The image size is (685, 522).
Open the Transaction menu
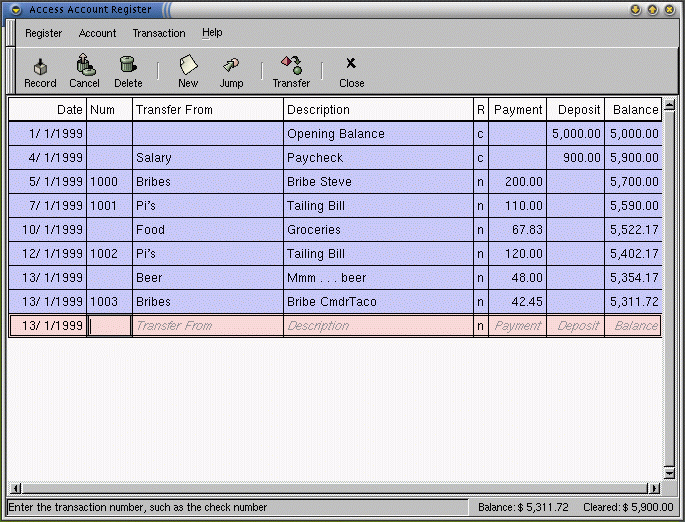(x=159, y=33)
